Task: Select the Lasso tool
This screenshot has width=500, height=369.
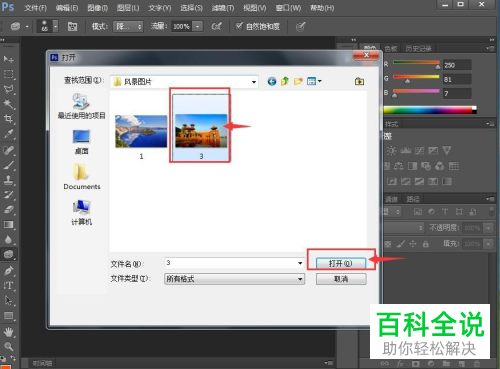Action: pos(8,89)
